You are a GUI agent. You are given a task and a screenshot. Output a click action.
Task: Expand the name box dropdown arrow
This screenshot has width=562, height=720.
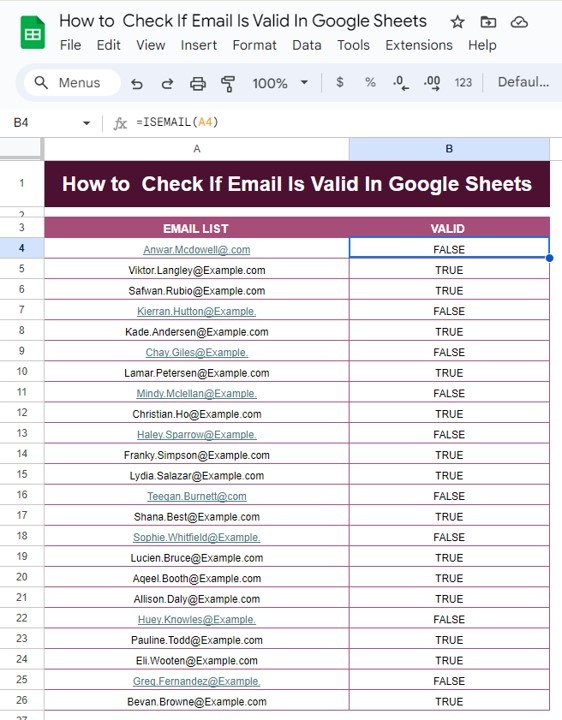pyautogui.click(x=86, y=123)
